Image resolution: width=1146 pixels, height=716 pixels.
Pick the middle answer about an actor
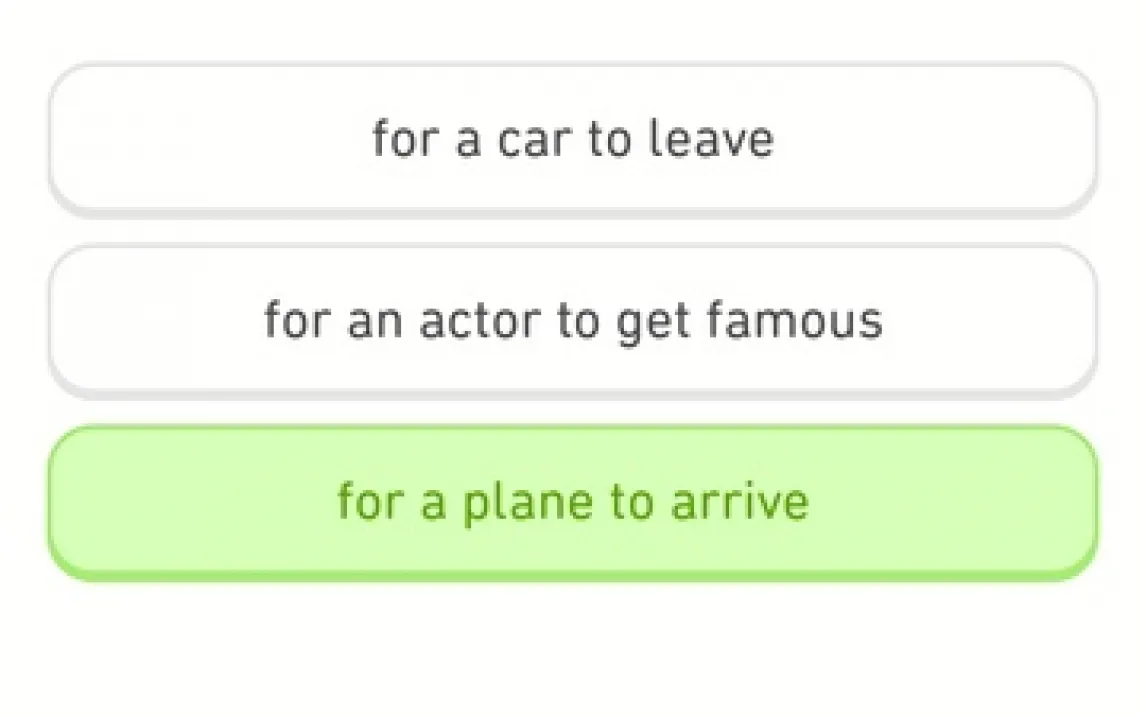(x=573, y=320)
